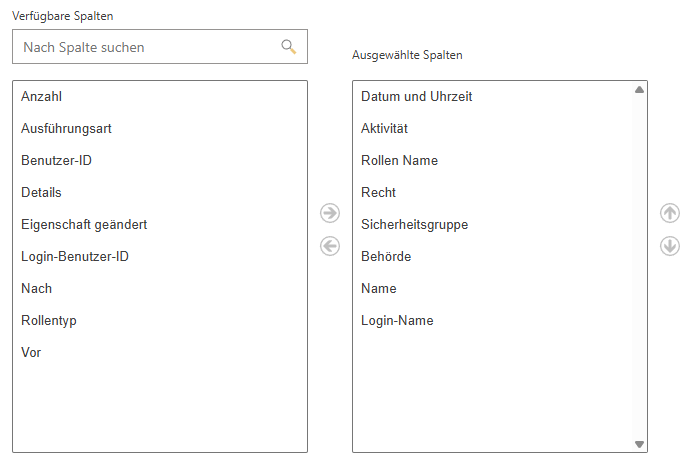This screenshot has height=461, width=688.
Task: Select 'Behörde' in selected columns
Action: (386, 257)
